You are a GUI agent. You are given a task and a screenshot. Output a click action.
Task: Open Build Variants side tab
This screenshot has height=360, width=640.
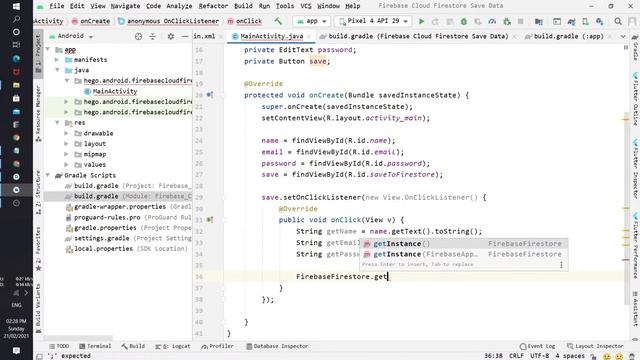(x=38, y=308)
